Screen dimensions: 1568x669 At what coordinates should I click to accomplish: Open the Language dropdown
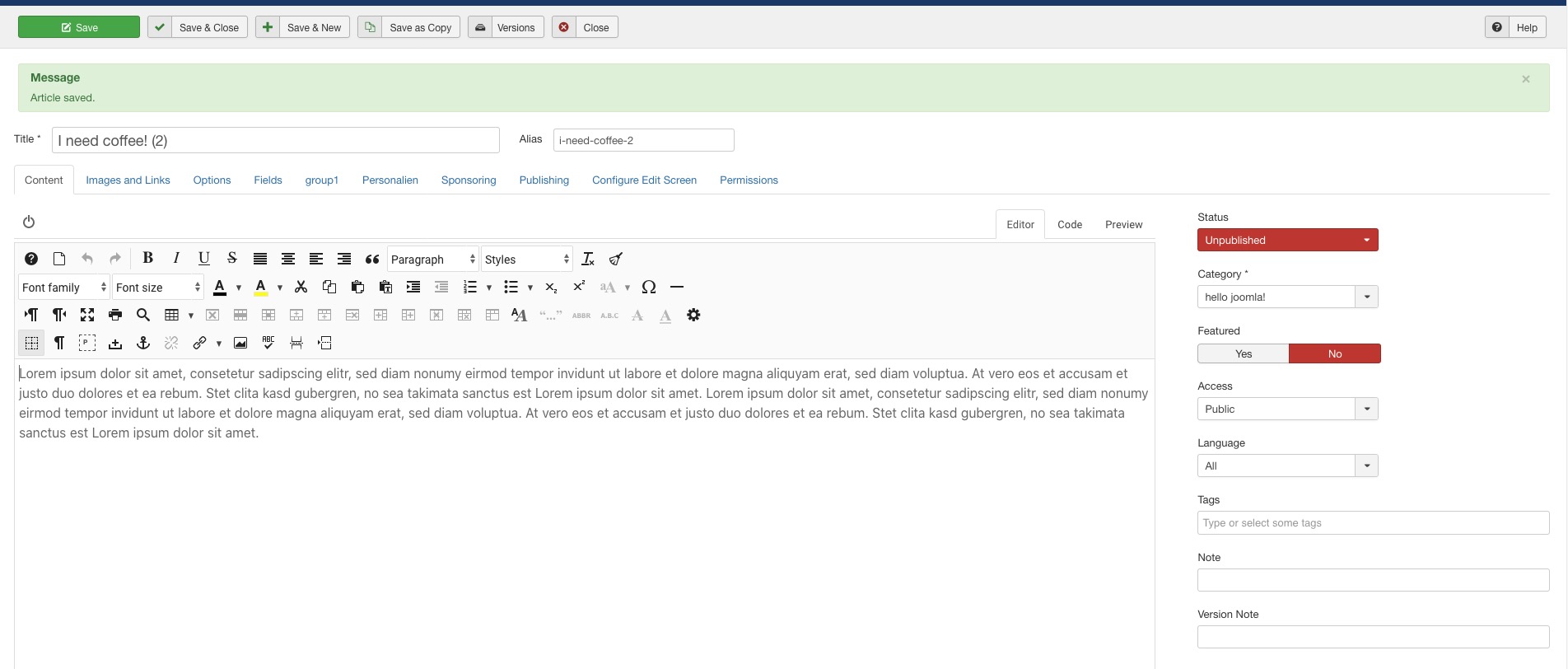(1288, 465)
